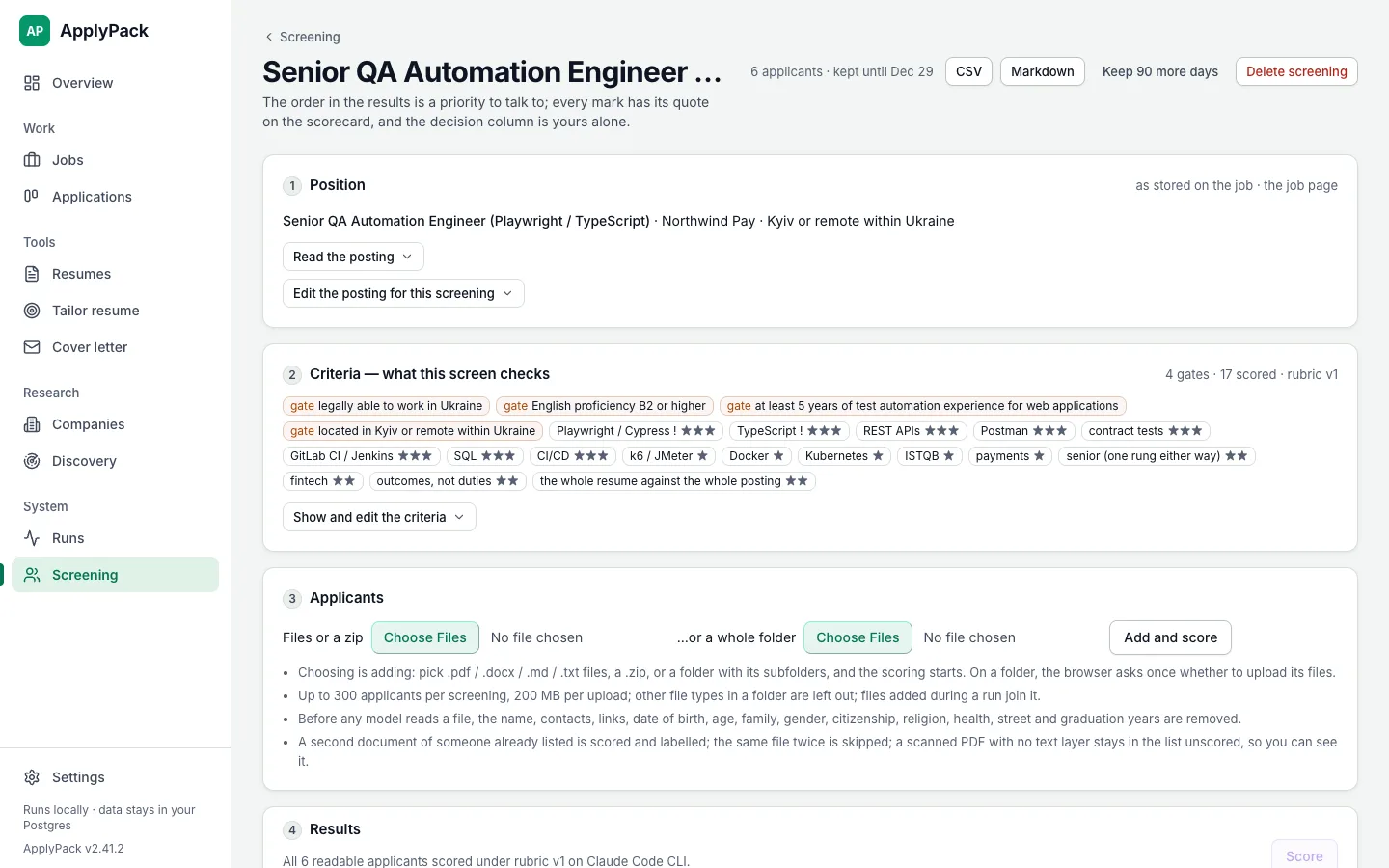The width and height of the screenshot is (1389, 868).
Task: Expand Edit the posting for this screening
Action: tap(403, 293)
